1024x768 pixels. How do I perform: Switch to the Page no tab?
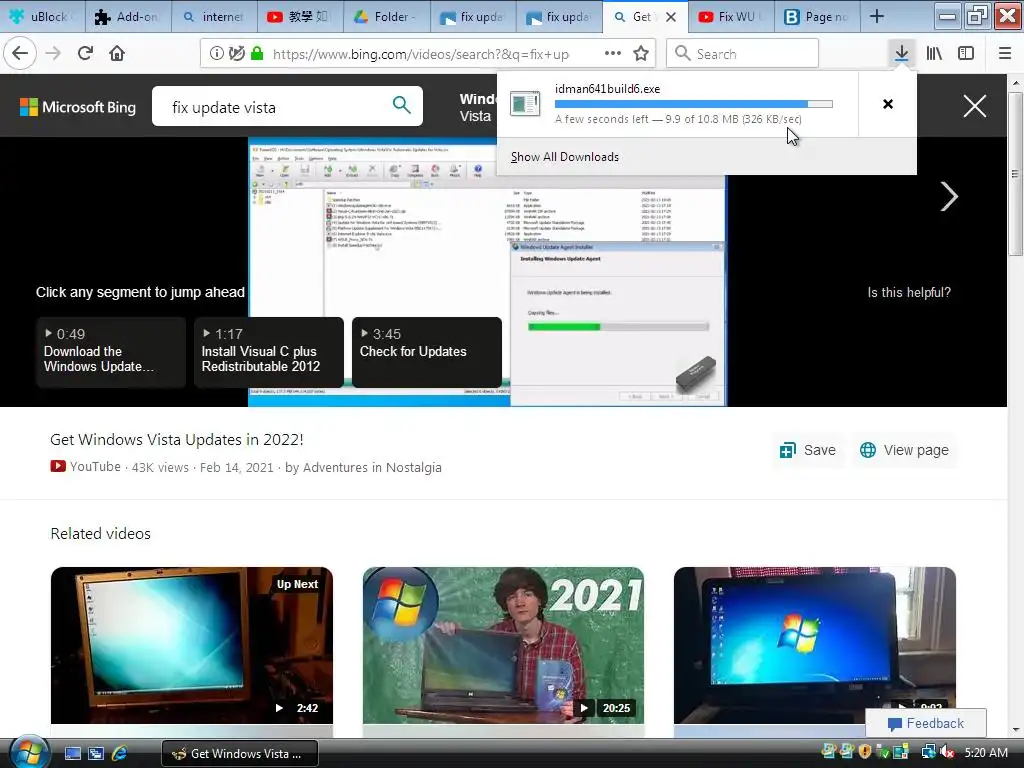coord(818,17)
